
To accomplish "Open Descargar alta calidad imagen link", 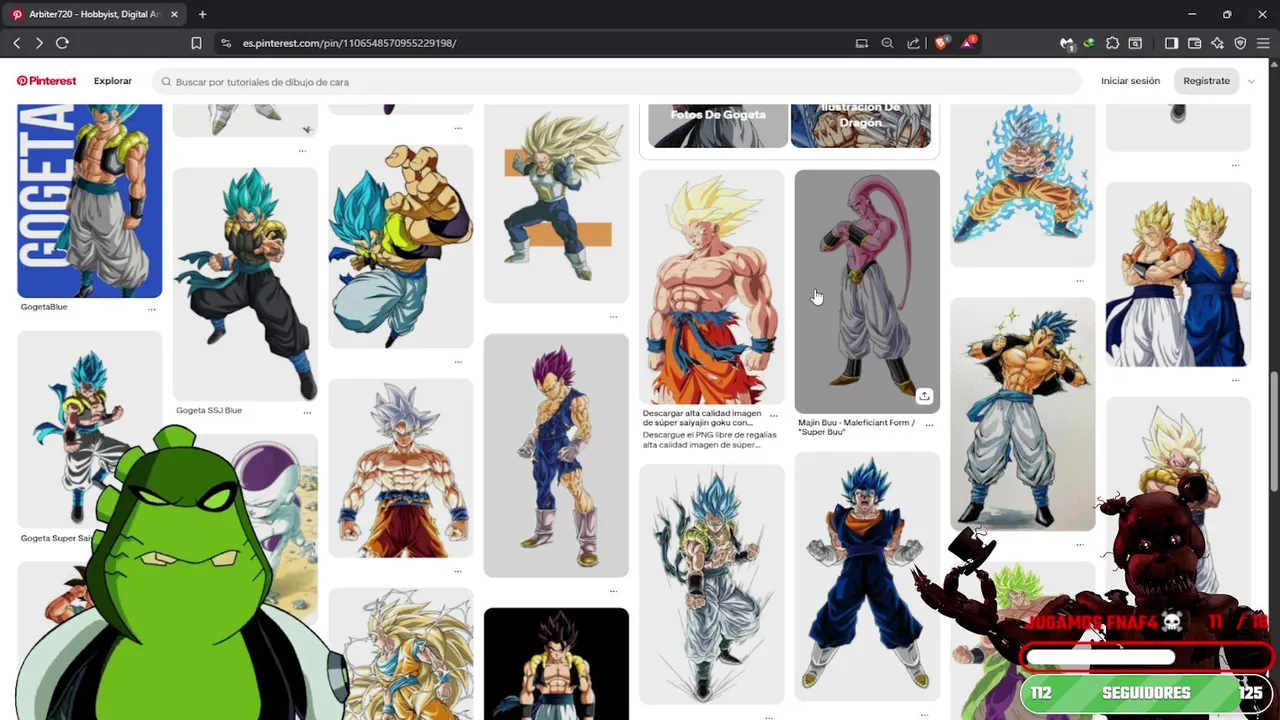I will click(x=702, y=418).
